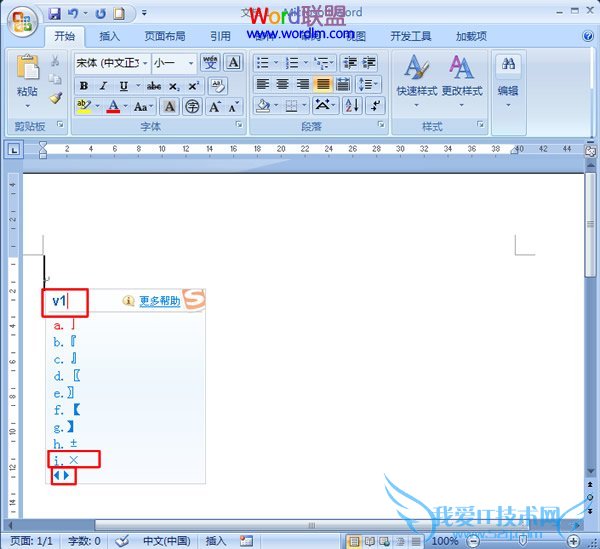Click the IME input box showing v1

click(65, 303)
